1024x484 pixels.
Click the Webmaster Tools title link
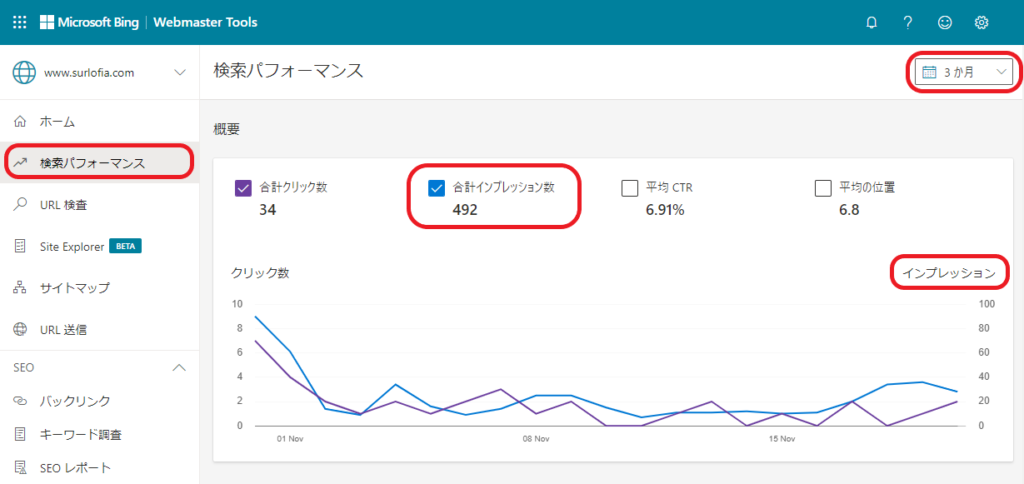click(205, 22)
